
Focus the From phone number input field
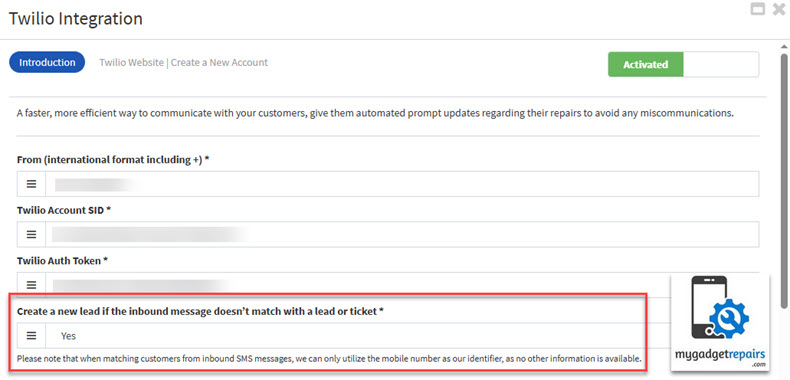click(402, 184)
